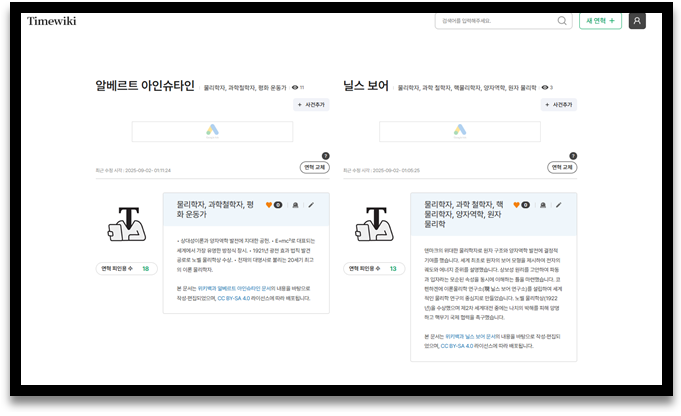
Task: Add event to Einstein timeline via 사건추가
Action: [311, 104]
